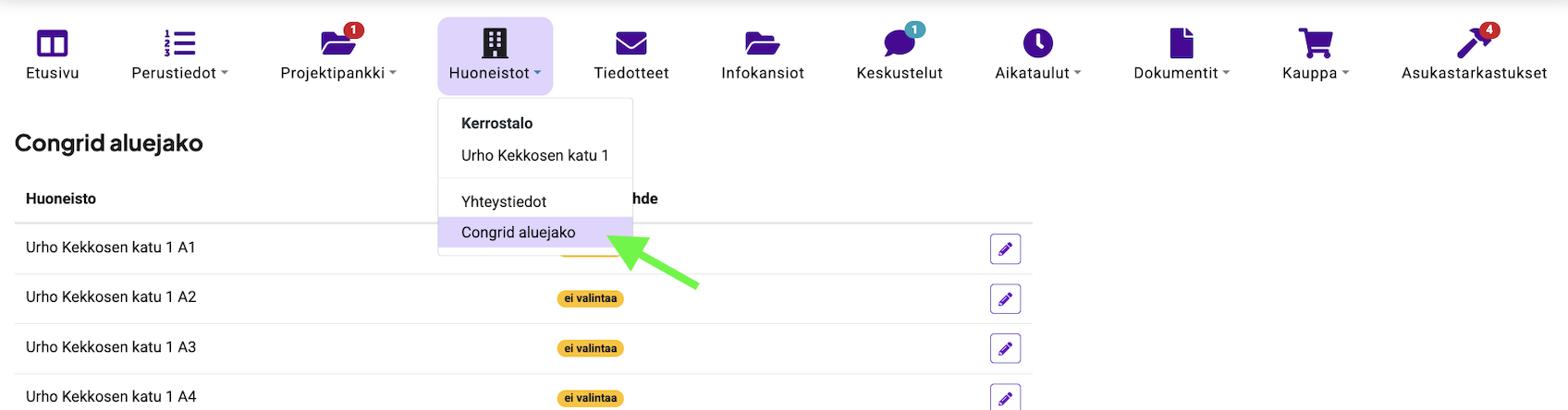Open the Infokansiot folder icon
This screenshot has width=1568, height=410.
762,44
